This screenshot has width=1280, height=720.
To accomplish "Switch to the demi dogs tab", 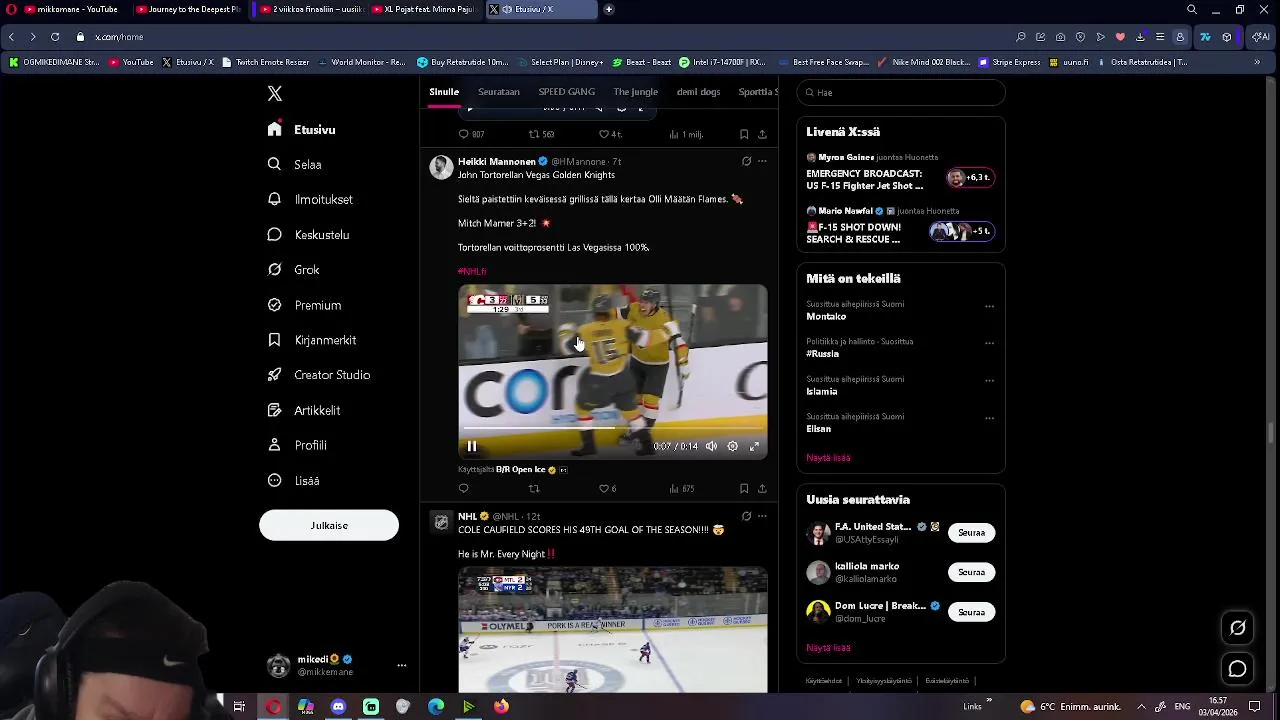I will (x=698, y=92).
